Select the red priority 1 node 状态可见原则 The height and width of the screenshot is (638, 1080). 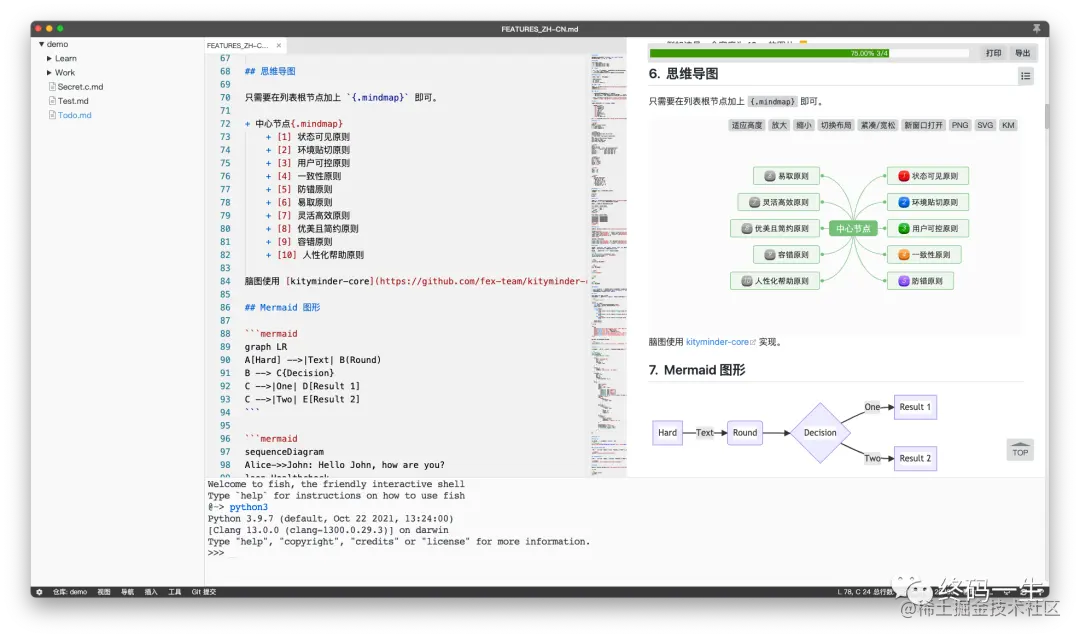tap(927, 176)
